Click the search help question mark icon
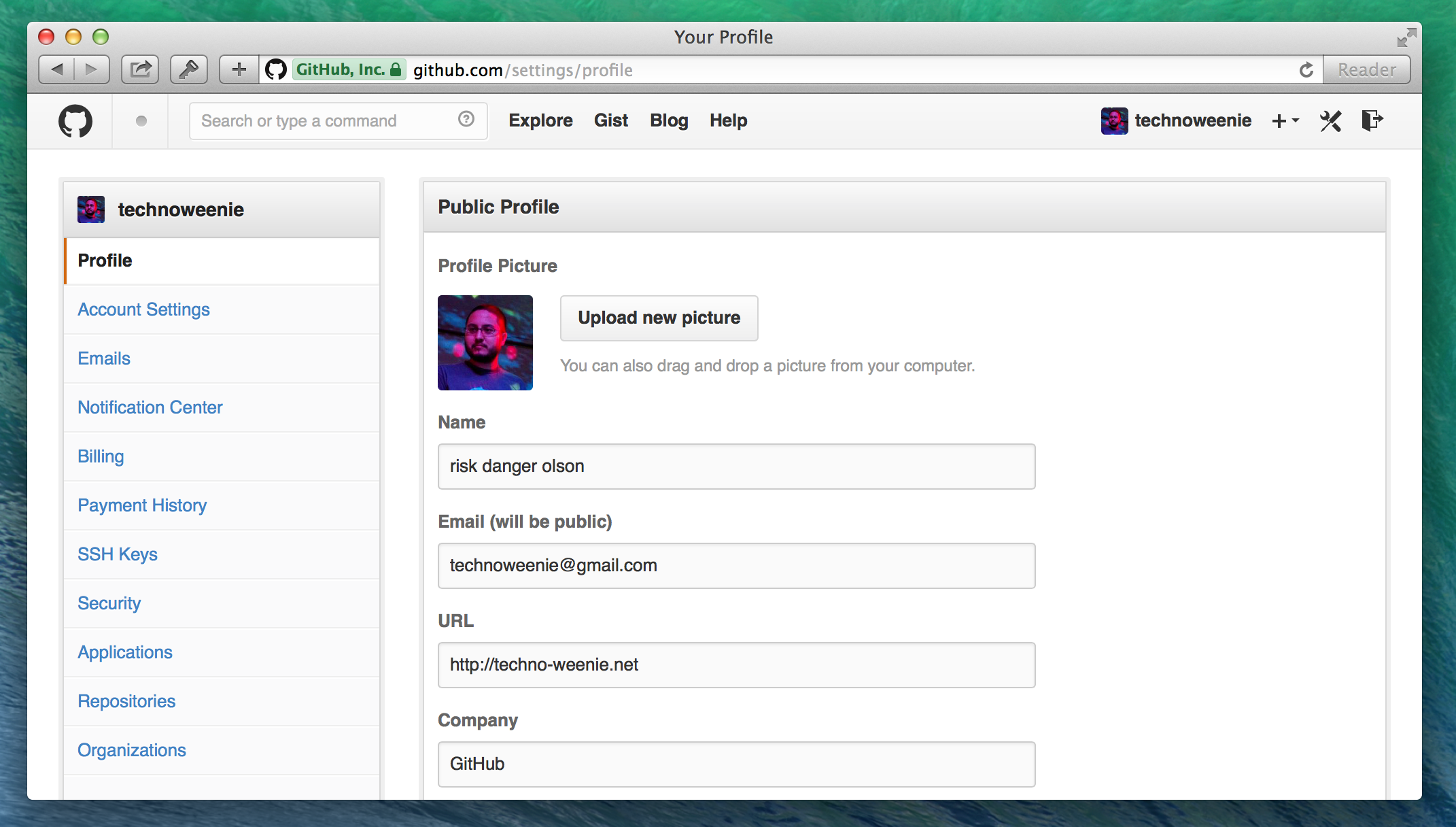Image resolution: width=1456 pixels, height=827 pixels. [x=466, y=120]
